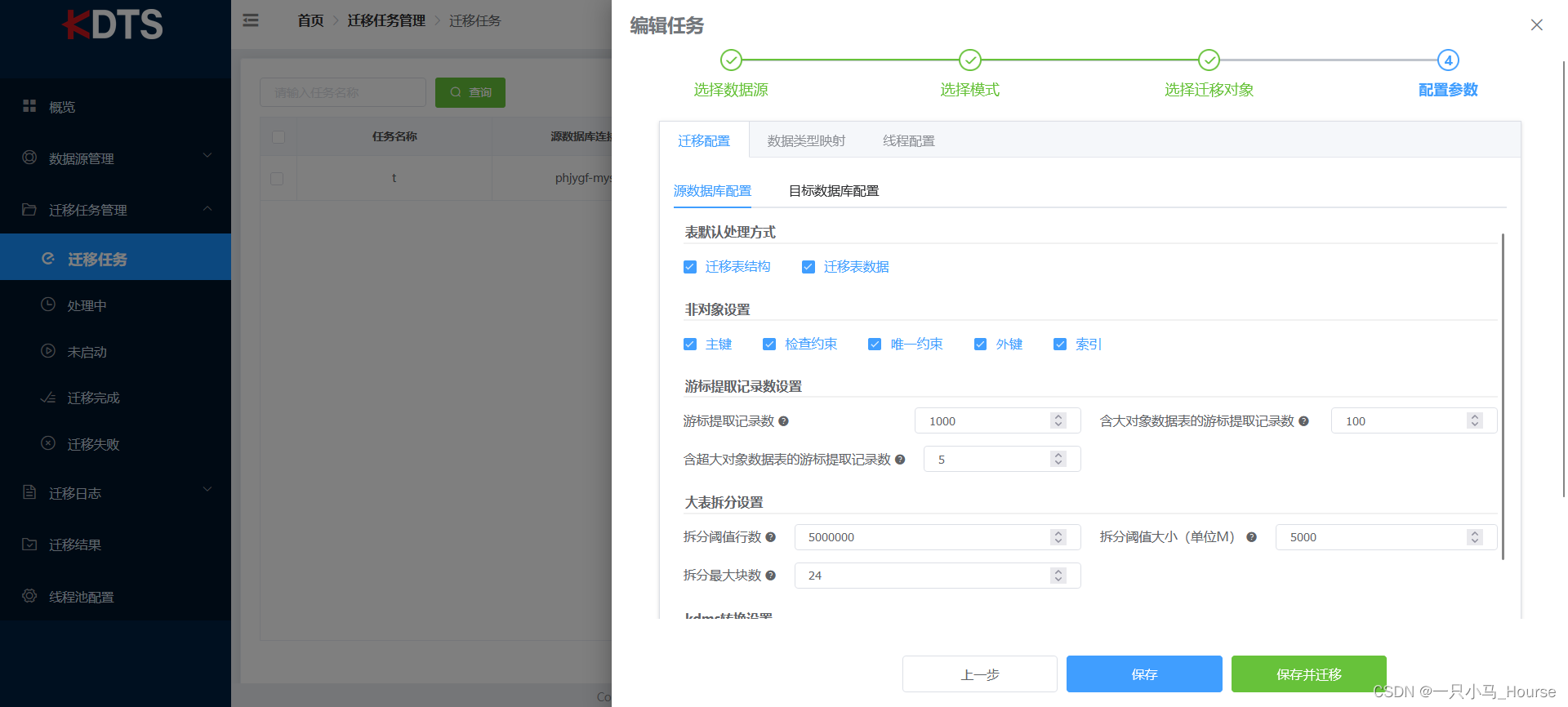1568x707 pixels.
Task: Click 上一步 button
Action: 980,674
